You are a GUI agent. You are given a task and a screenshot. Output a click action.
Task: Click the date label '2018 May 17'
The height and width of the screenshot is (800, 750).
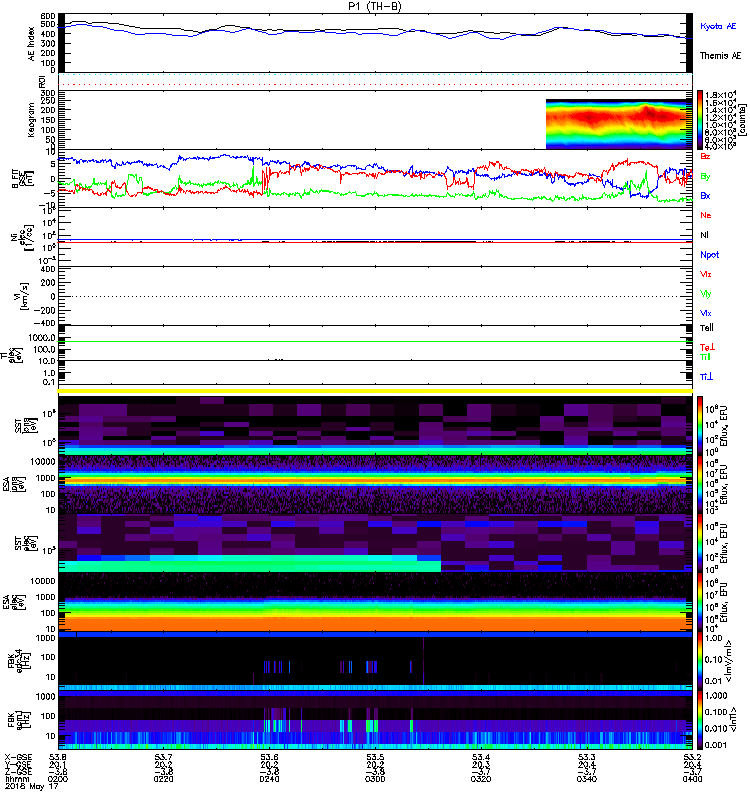32,786
